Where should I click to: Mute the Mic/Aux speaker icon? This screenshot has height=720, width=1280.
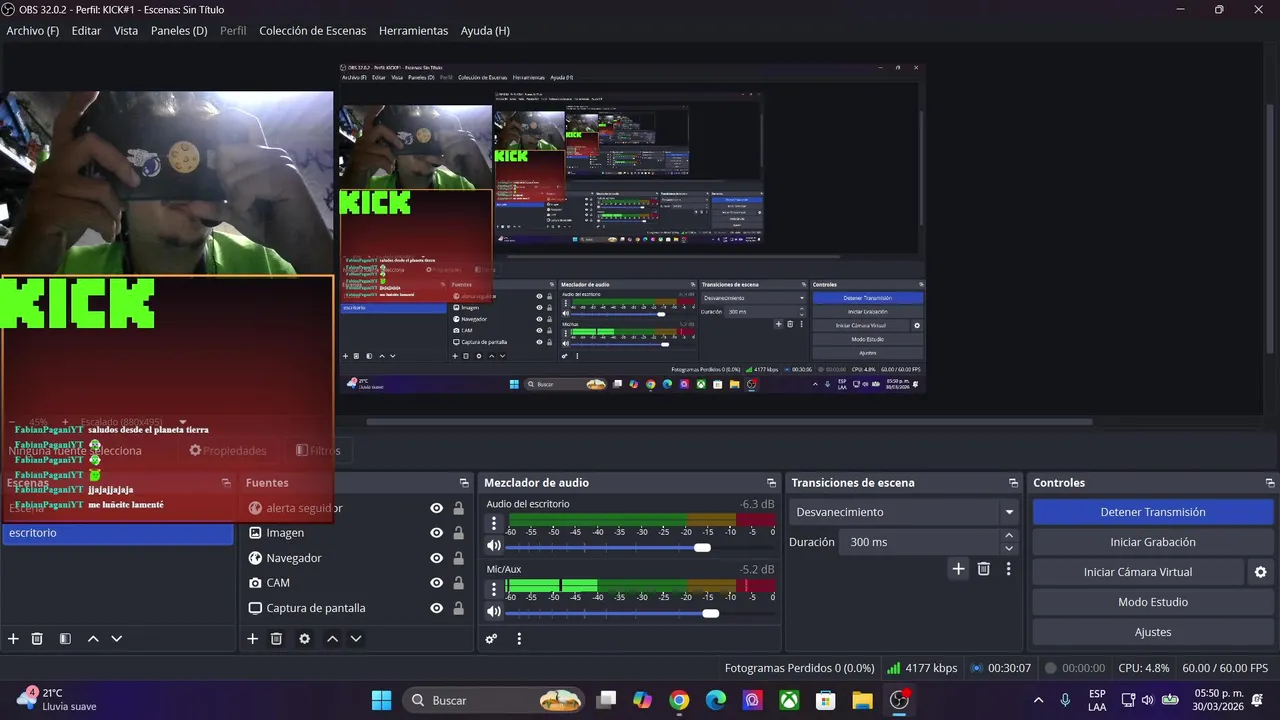tap(493, 612)
